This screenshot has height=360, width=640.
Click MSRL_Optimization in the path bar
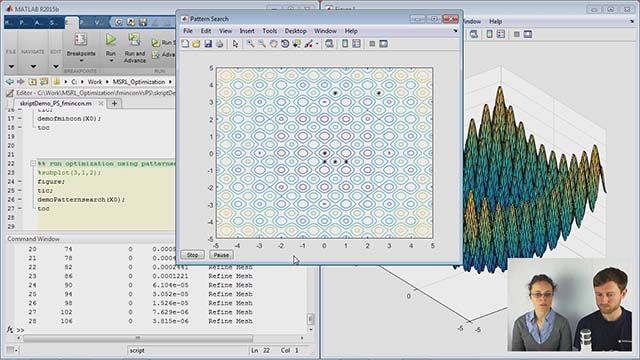139,82
